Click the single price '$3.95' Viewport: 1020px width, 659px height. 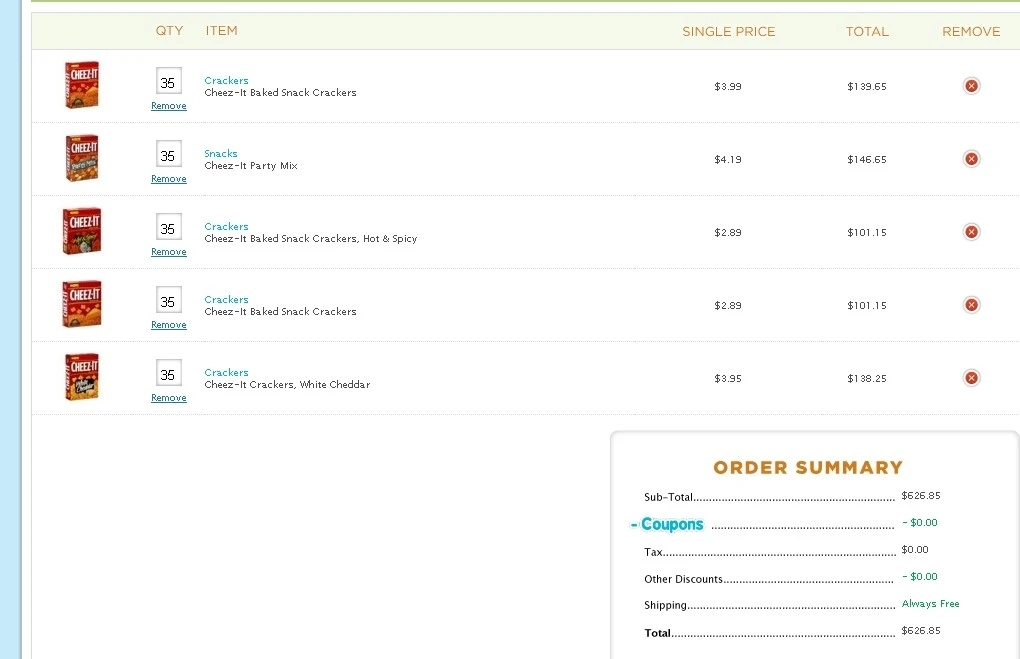coord(728,379)
